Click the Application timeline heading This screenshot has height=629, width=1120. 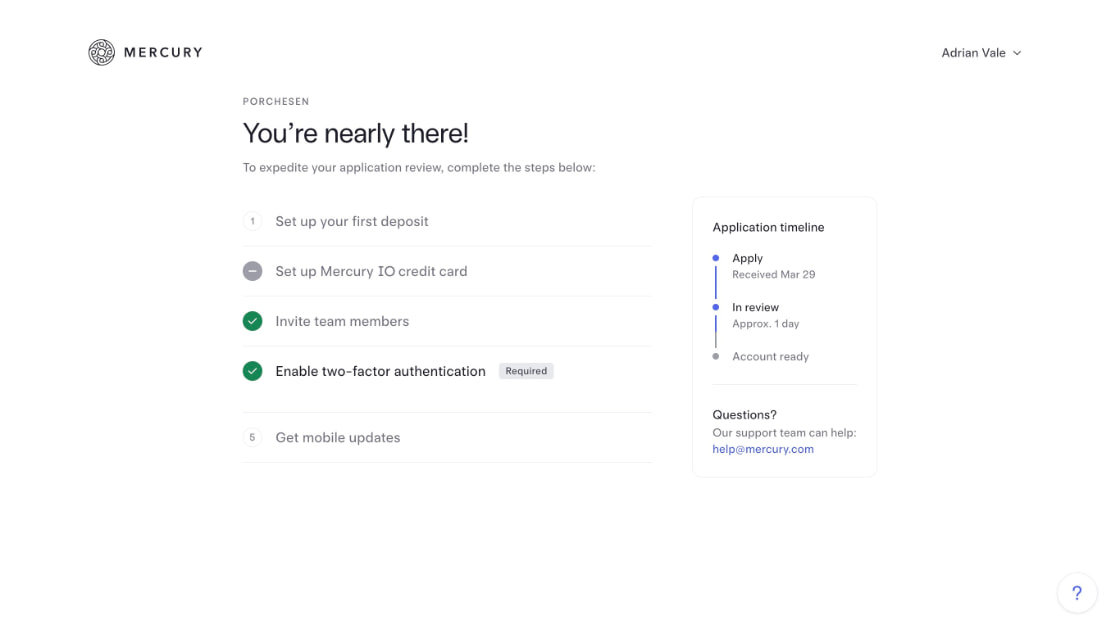[x=768, y=227]
